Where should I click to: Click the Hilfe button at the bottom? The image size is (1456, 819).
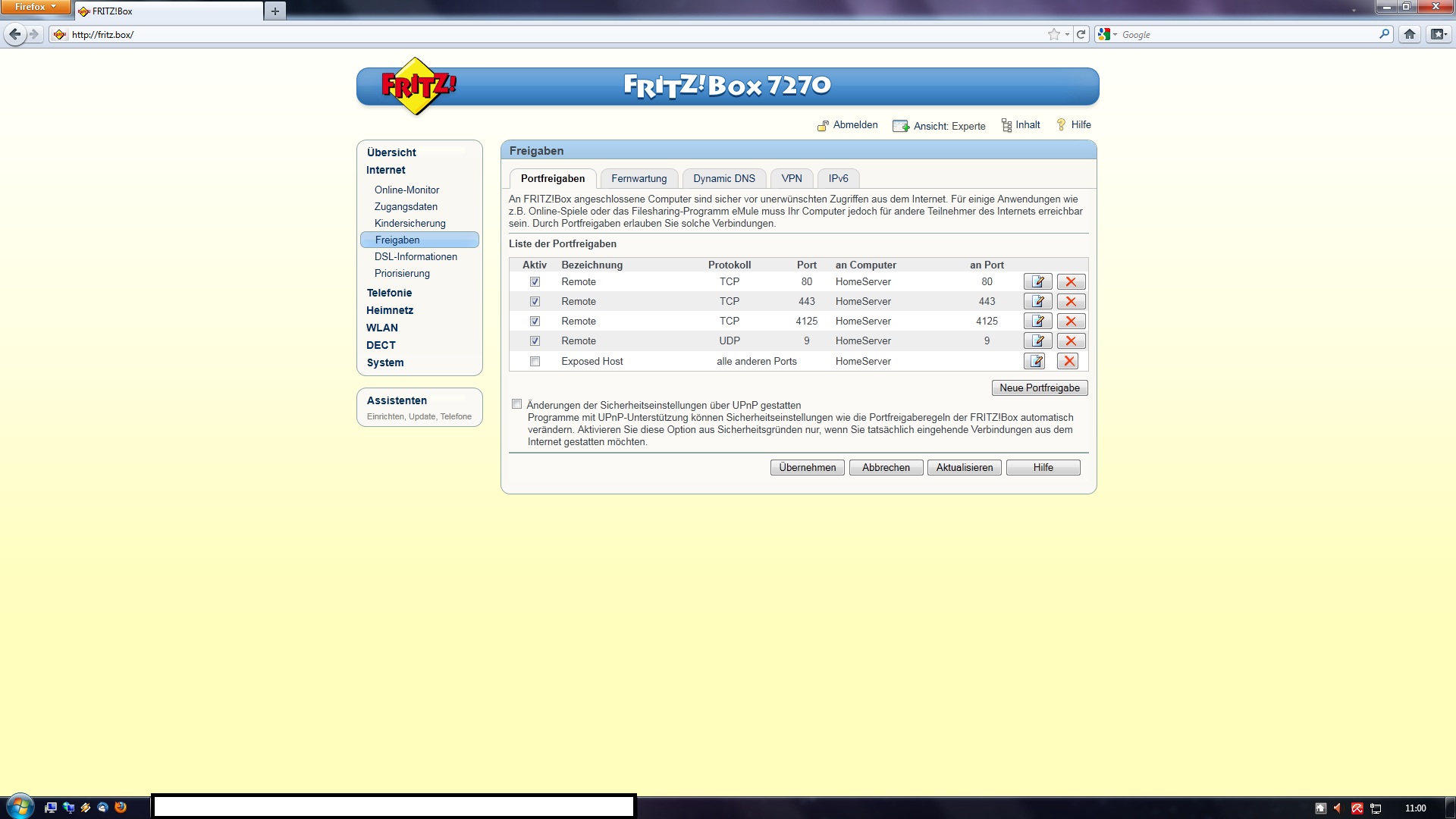(1043, 467)
